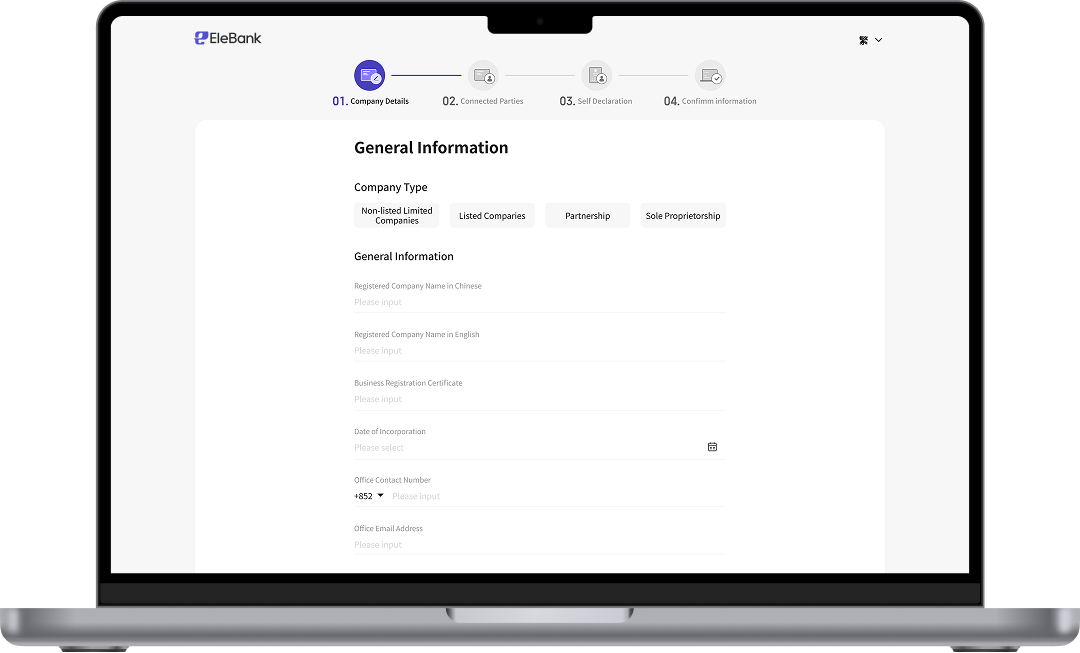
Task: Open the calendar icon for Date of Incorporation
Action: point(712,447)
